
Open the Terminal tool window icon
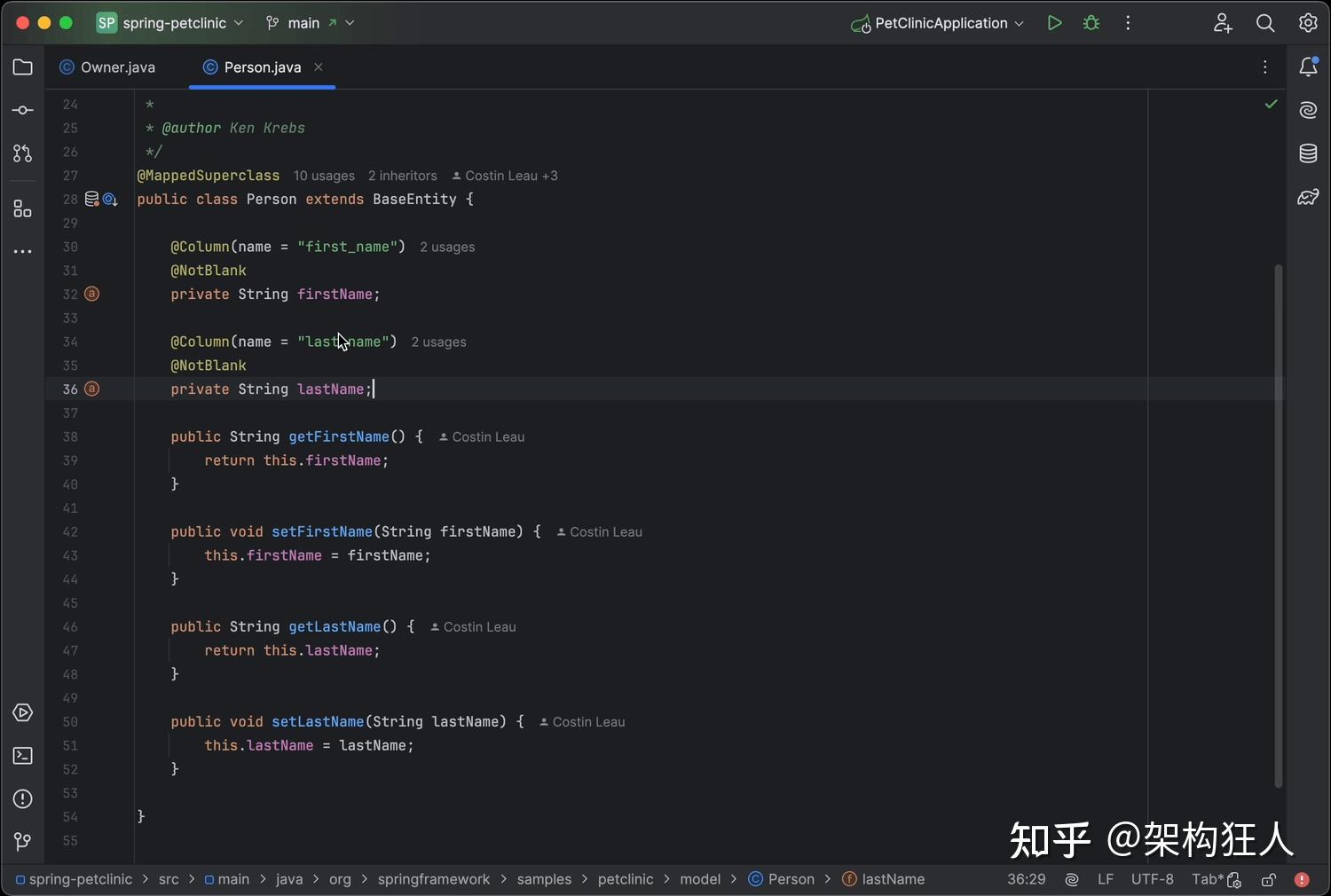23,756
